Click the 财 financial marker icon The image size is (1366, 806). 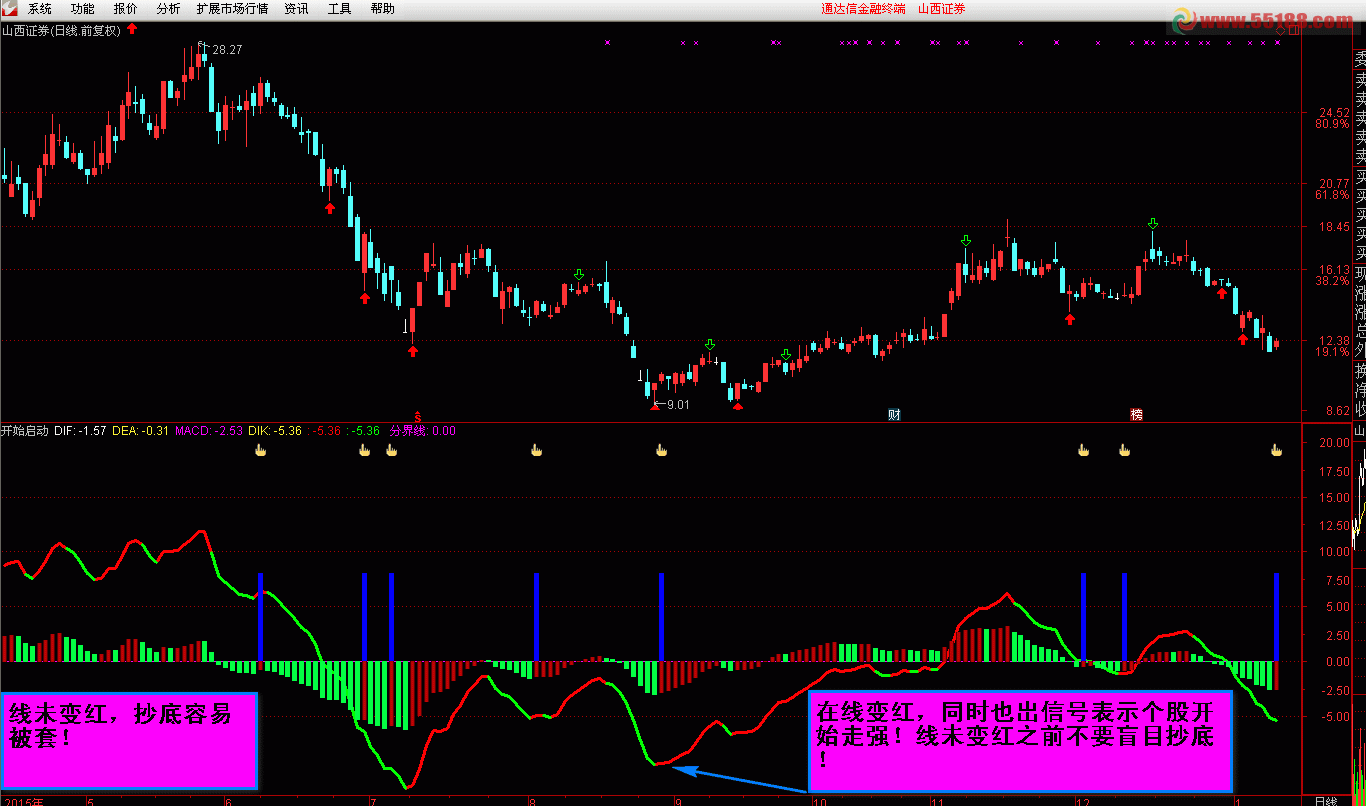point(894,414)
